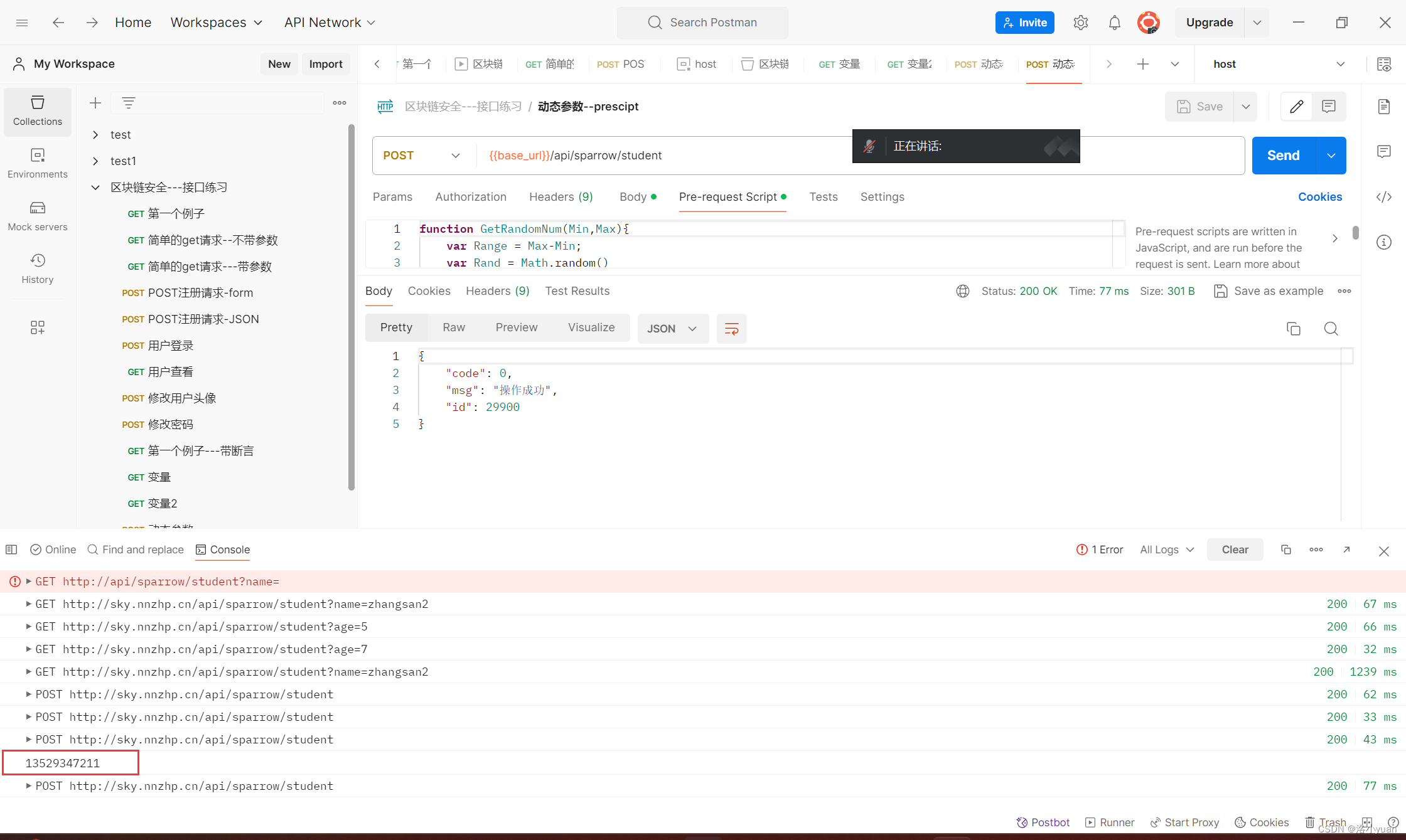Switch to the Params tab
Viewport: 1406px width, 840px height.
[x=392, y=197]
